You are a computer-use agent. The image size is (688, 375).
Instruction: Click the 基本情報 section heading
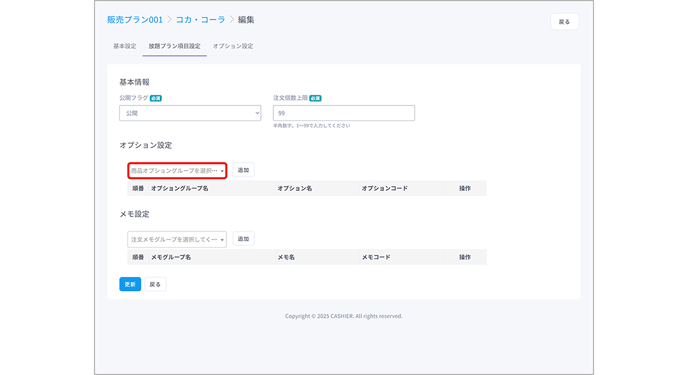(x=134, y=82)
